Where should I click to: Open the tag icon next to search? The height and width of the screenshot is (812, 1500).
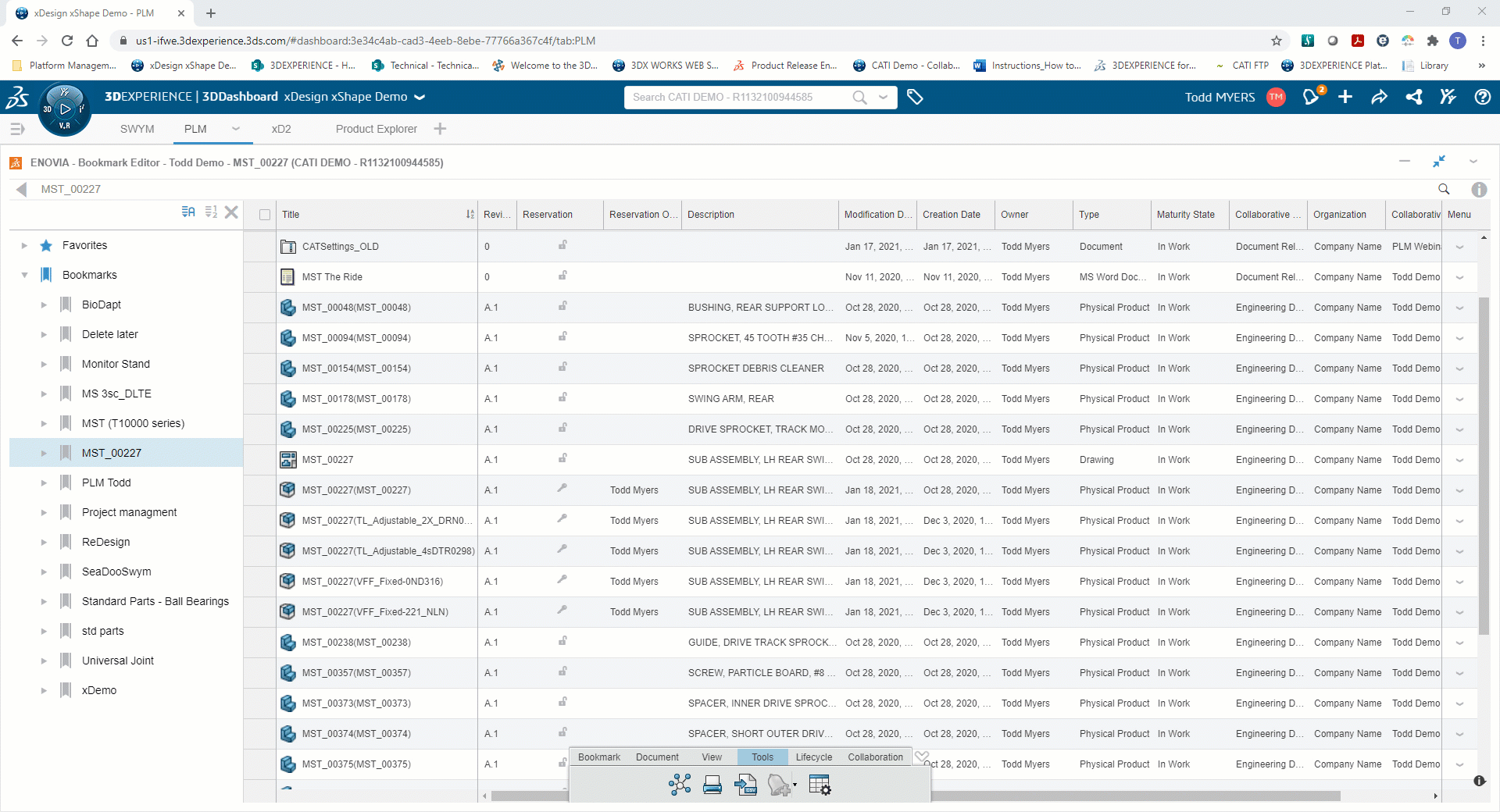pos(915,97)
